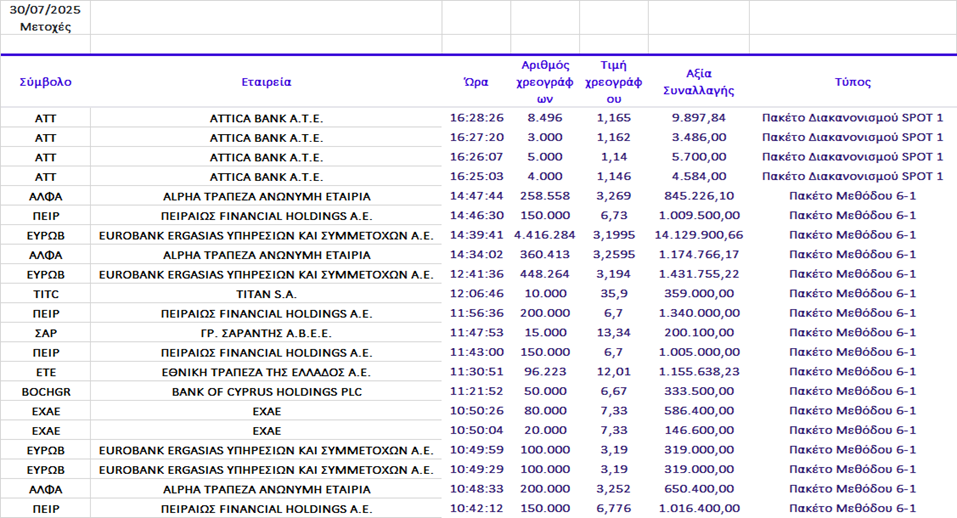Click ΑΛΦΑ symbol in the 14:47:44 row
Screen dimensions: 957x518
(x=45, y=196)
